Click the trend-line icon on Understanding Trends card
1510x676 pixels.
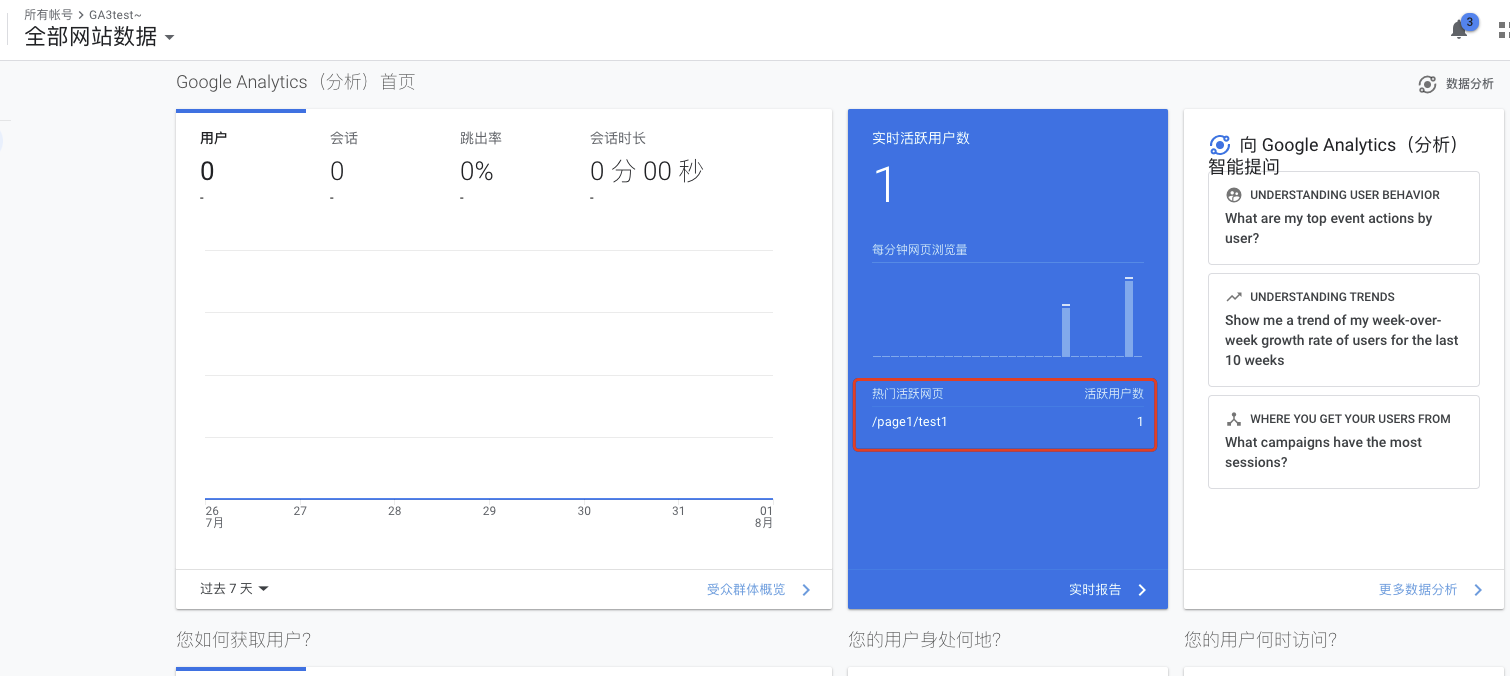tap(1233, 296)
